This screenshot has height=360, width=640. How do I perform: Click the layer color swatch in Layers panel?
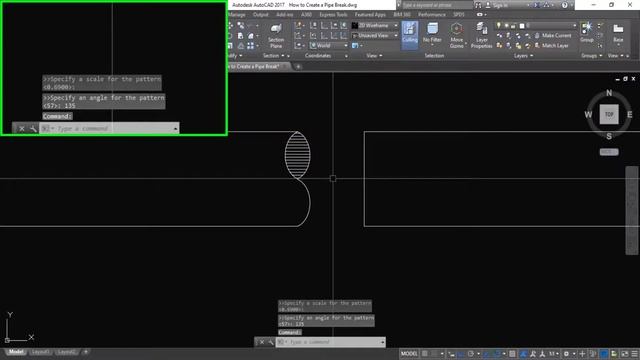click(522, 26)
